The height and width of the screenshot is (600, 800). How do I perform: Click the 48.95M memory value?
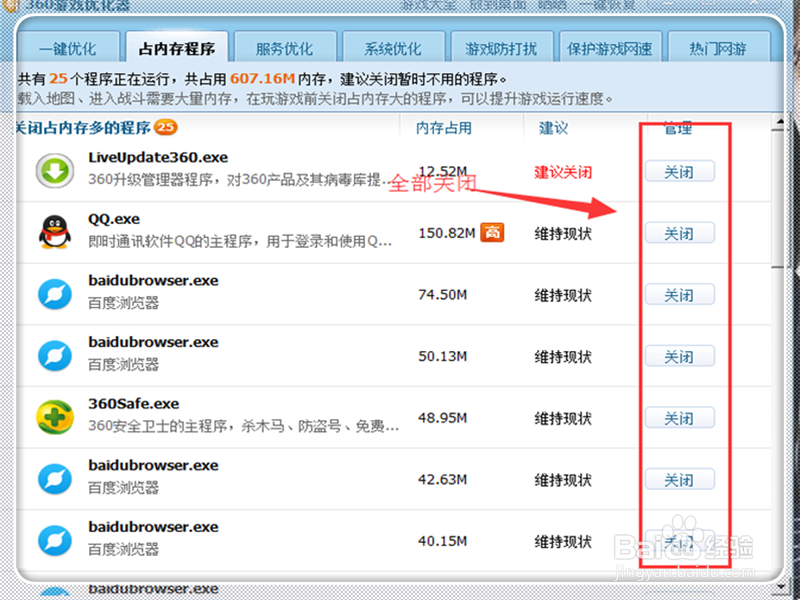442,418
